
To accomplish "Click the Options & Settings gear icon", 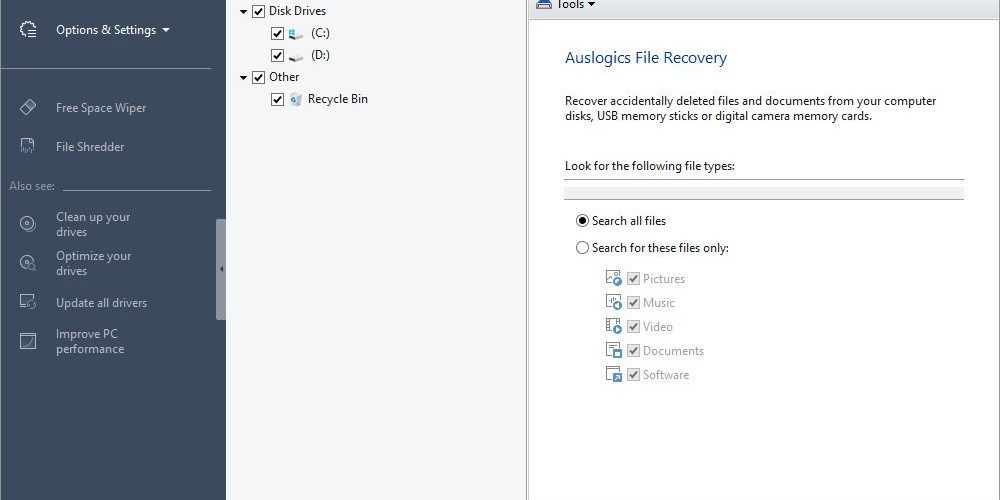I will click(28, 29).
